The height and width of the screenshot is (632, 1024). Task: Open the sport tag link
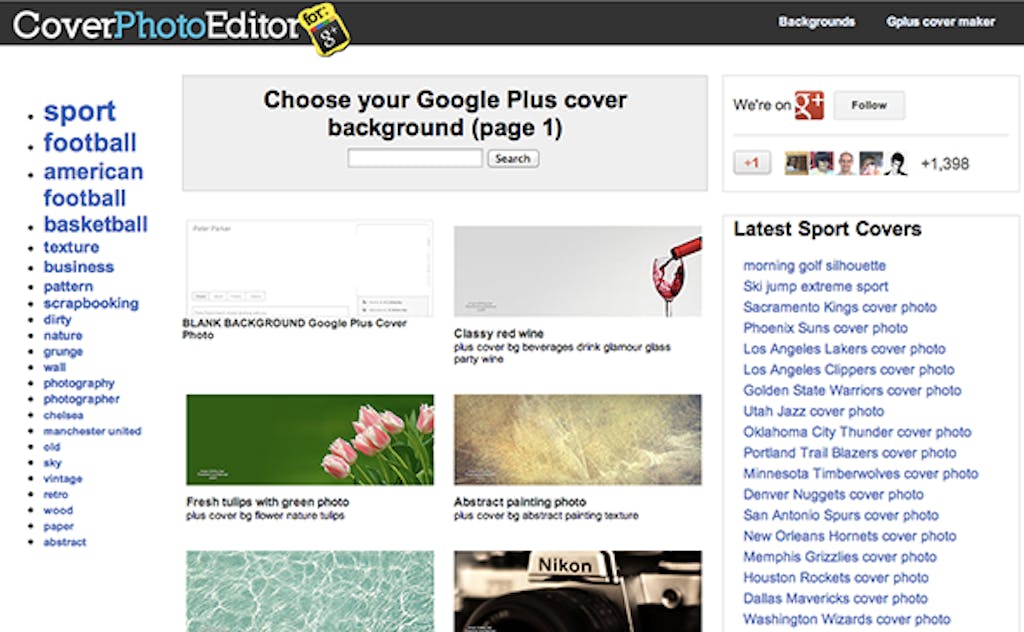click(x=80, y=111)
